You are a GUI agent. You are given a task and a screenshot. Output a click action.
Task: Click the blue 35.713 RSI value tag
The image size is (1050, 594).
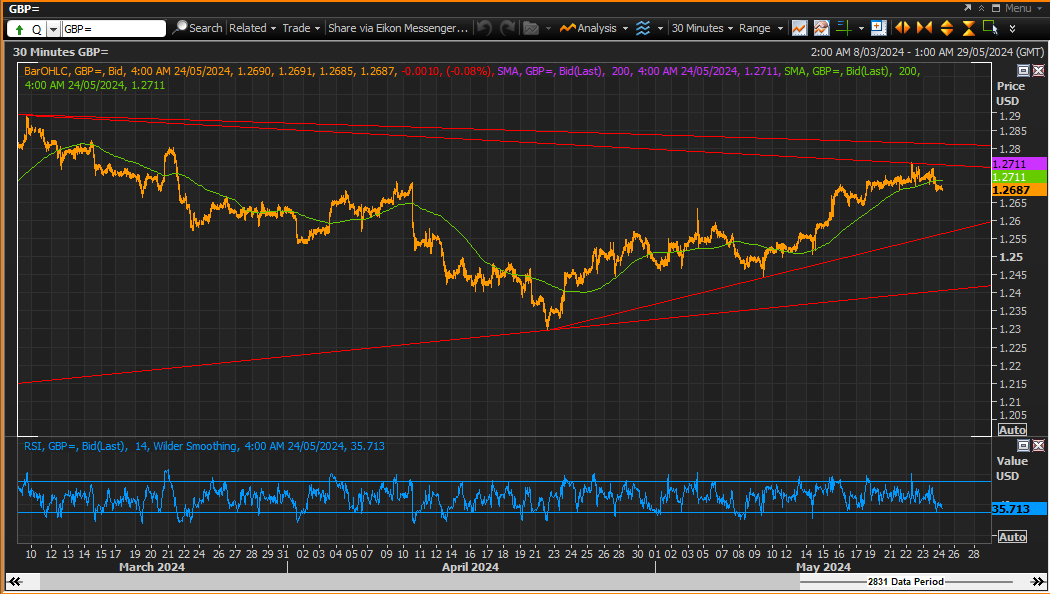coord(1019,509)
